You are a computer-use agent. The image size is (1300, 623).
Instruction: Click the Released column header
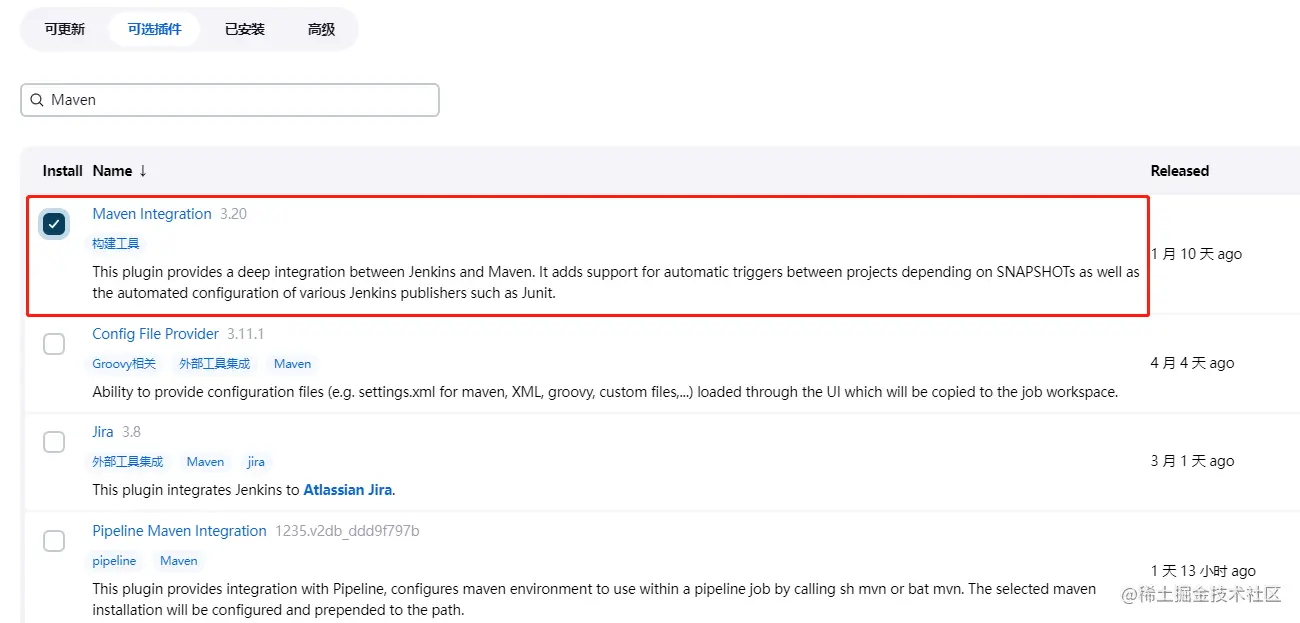tap(1179, 171)
